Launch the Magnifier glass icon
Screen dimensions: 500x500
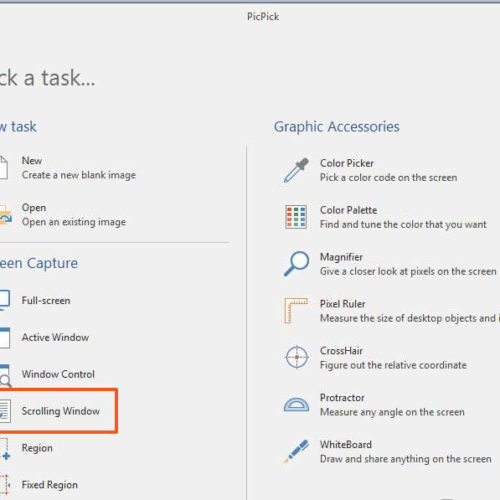pyautogui.click(x=296, y=264)
